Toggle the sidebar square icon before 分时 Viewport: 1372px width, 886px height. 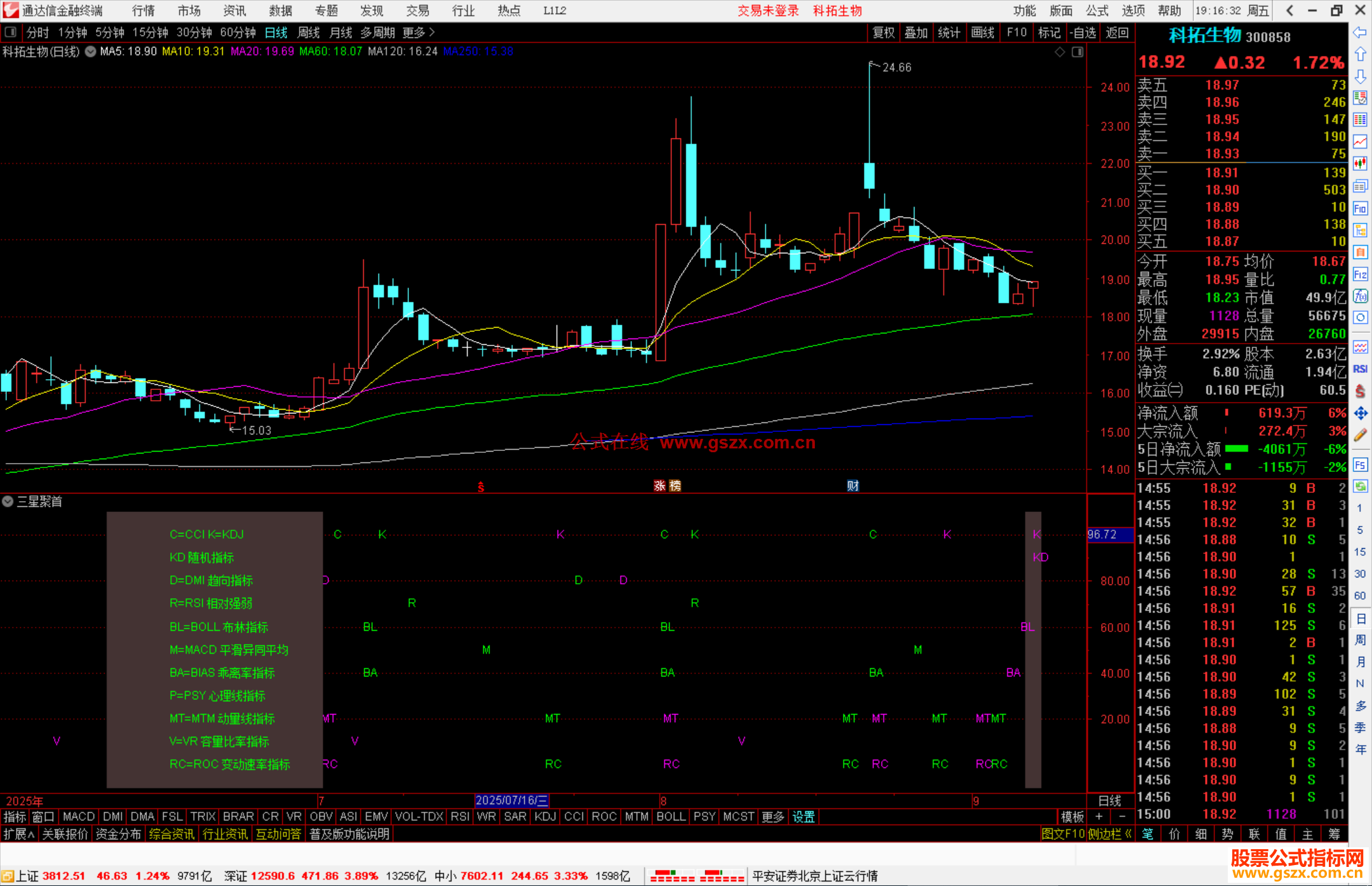click(11, 32)
